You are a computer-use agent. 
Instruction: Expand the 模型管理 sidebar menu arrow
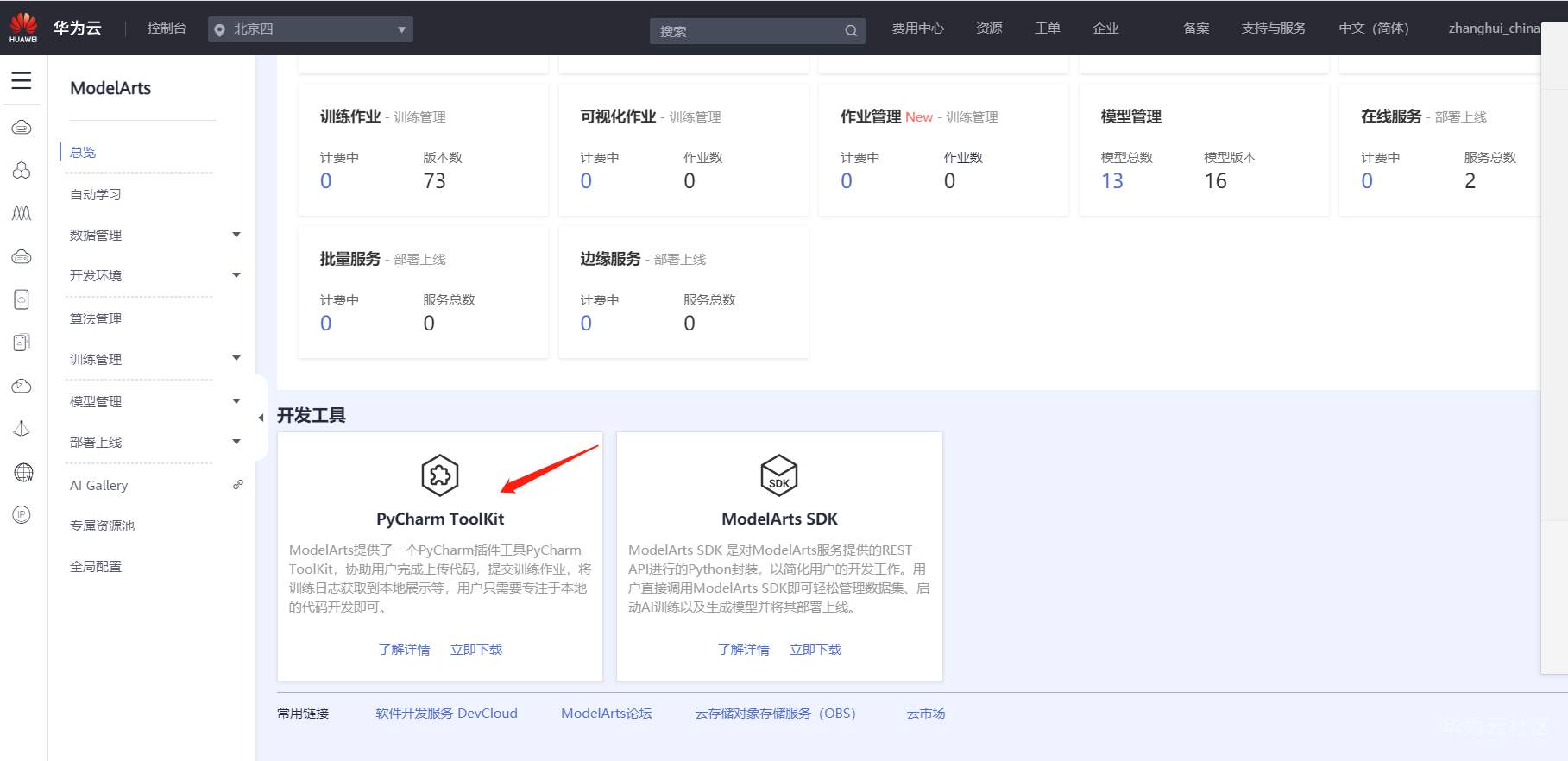click(x=236, y=401)
